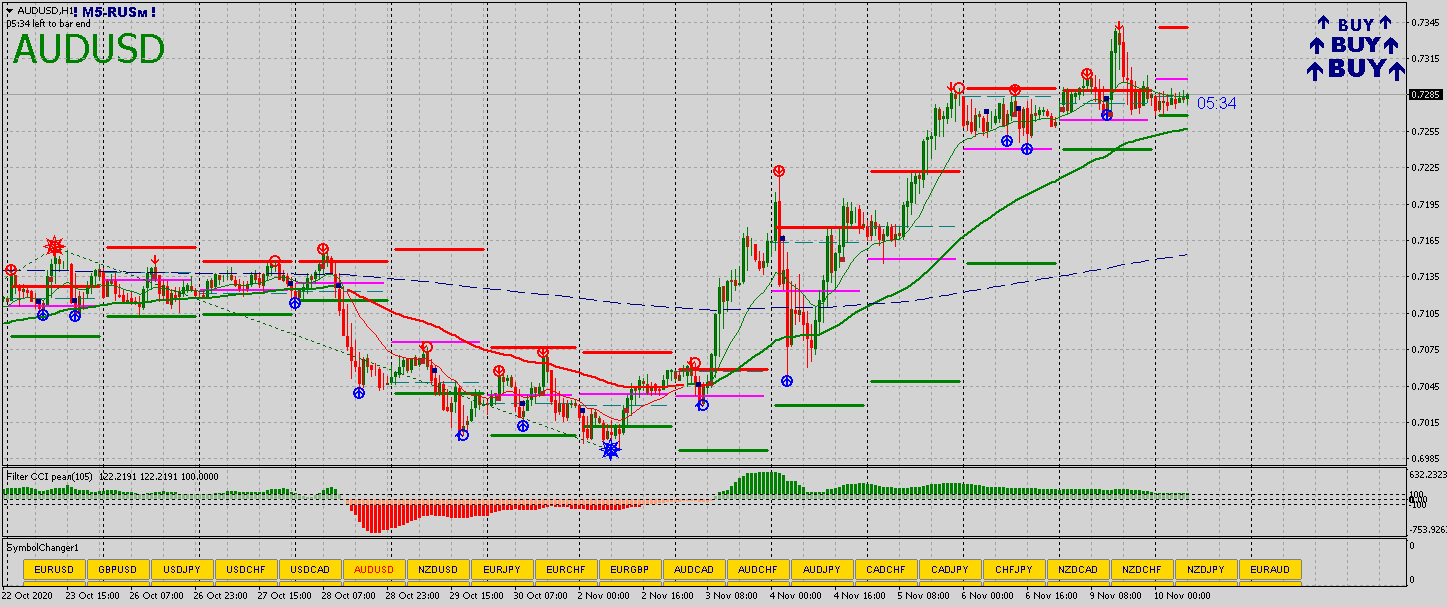Click the Filter CCI indicator label

[50, 477]
